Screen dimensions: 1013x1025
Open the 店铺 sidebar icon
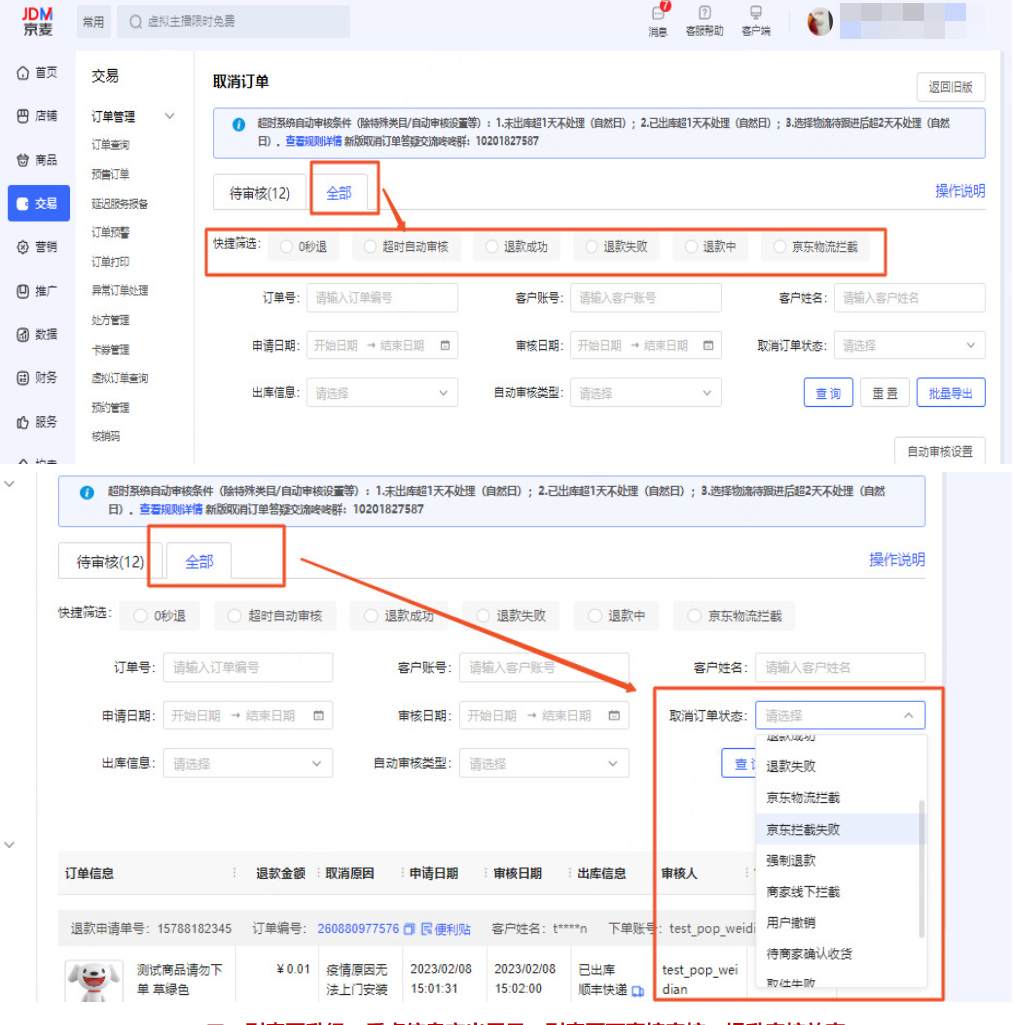(38, 117)
